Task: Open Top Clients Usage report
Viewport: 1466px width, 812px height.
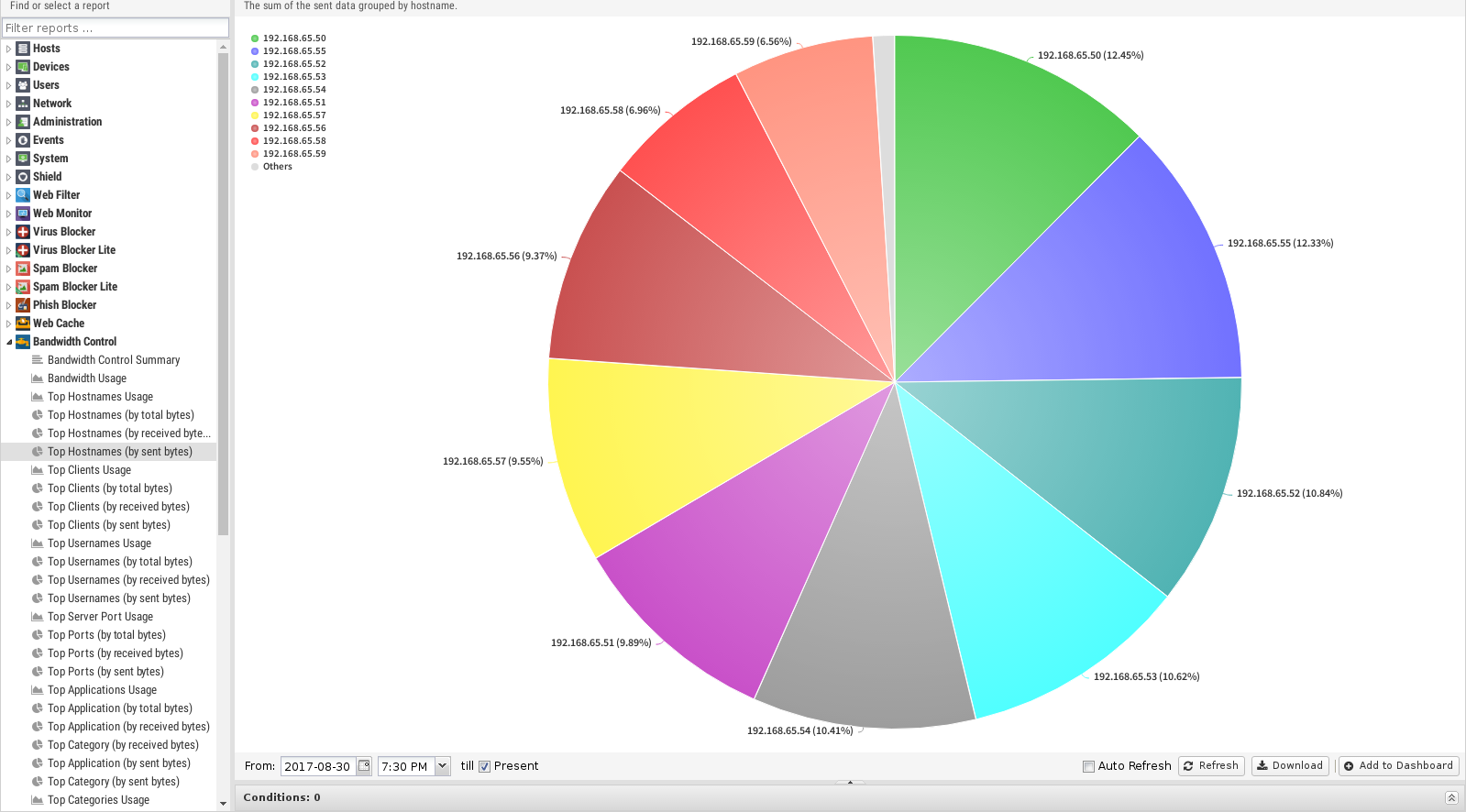Action: [x=89, y=470]
